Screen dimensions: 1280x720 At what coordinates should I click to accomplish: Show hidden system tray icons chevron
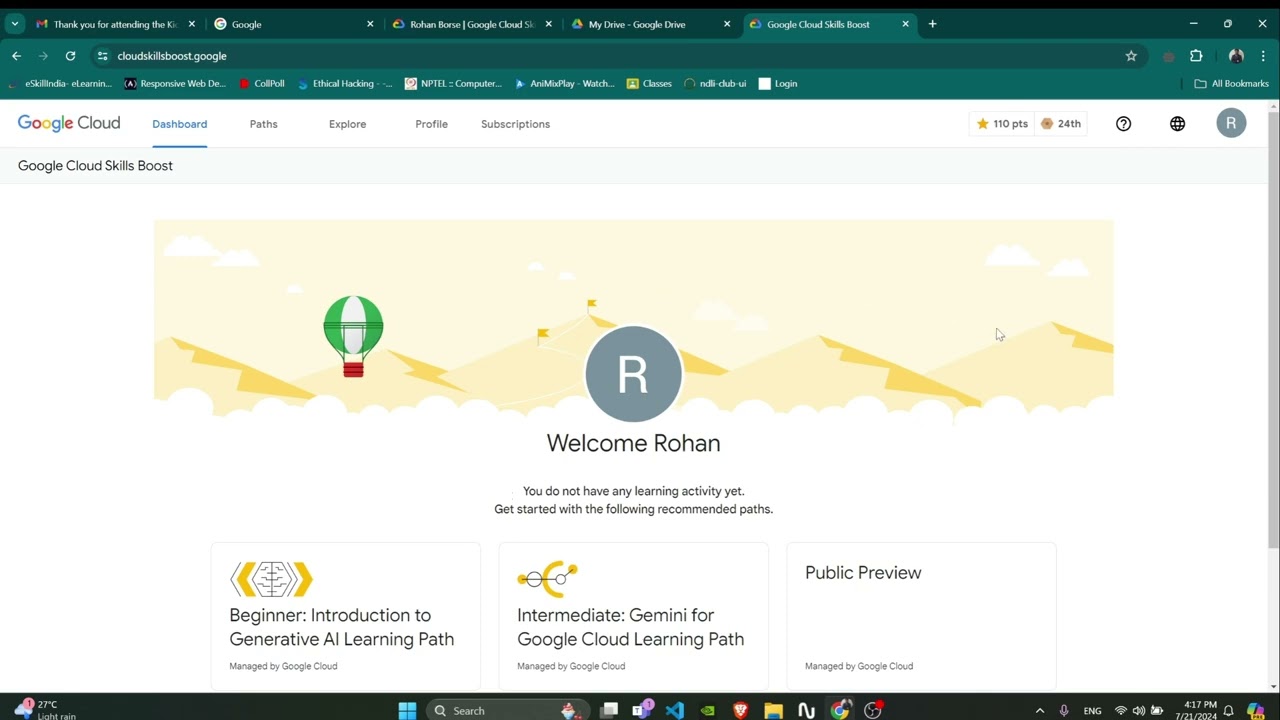[x=1040, y=711]
